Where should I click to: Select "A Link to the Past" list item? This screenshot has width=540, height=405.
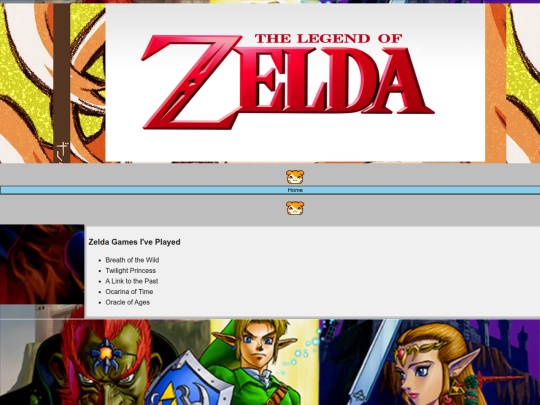[x=132, y=281]
